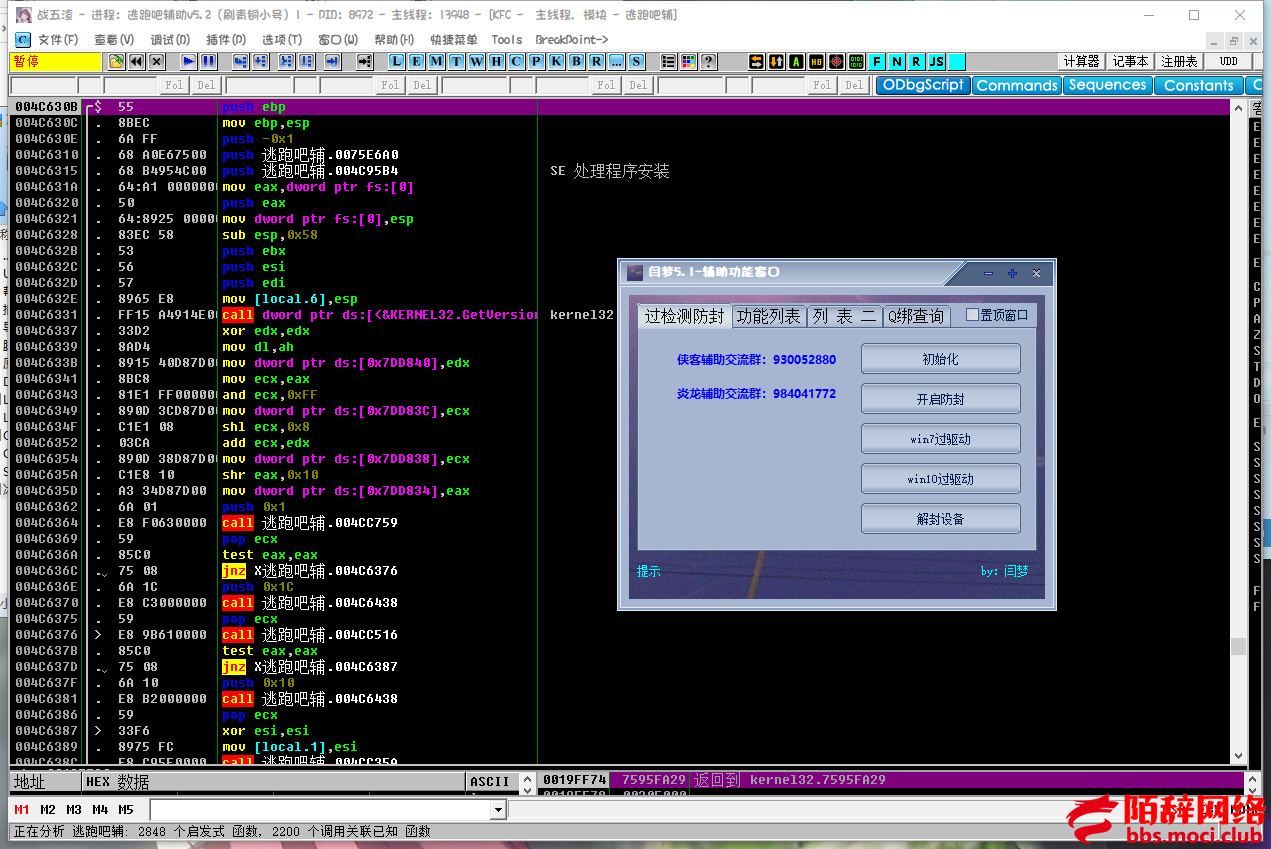The width and height of the screenshot is (1271, 849).
Task: Click the win10过驱动 button
Action: (x=940, y=479)
